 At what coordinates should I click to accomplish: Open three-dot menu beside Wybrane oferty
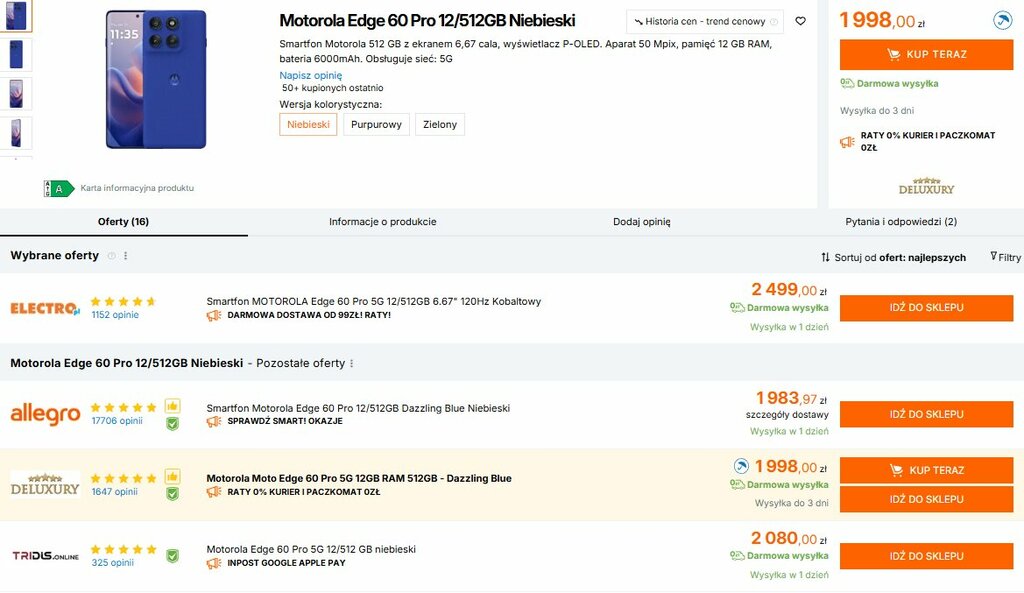point(125,256)
